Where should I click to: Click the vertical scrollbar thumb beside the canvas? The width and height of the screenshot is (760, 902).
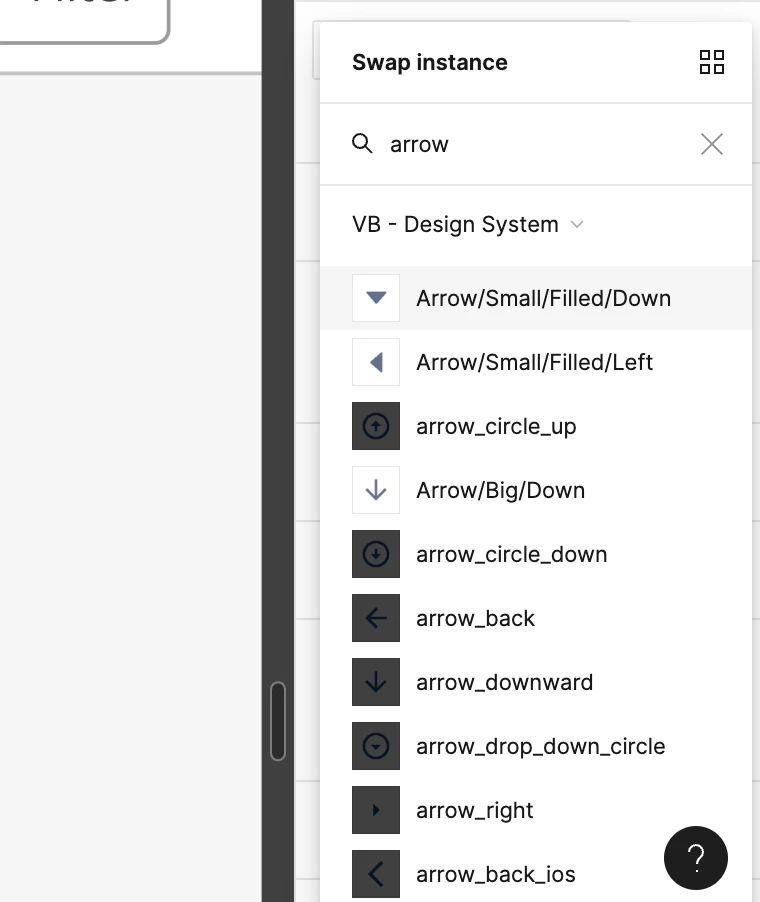pyautogui.click(x=278, y=721)
